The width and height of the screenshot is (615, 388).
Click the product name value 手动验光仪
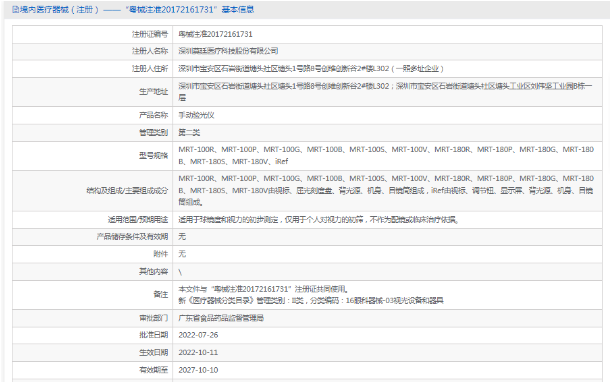(x=197, y=115)
